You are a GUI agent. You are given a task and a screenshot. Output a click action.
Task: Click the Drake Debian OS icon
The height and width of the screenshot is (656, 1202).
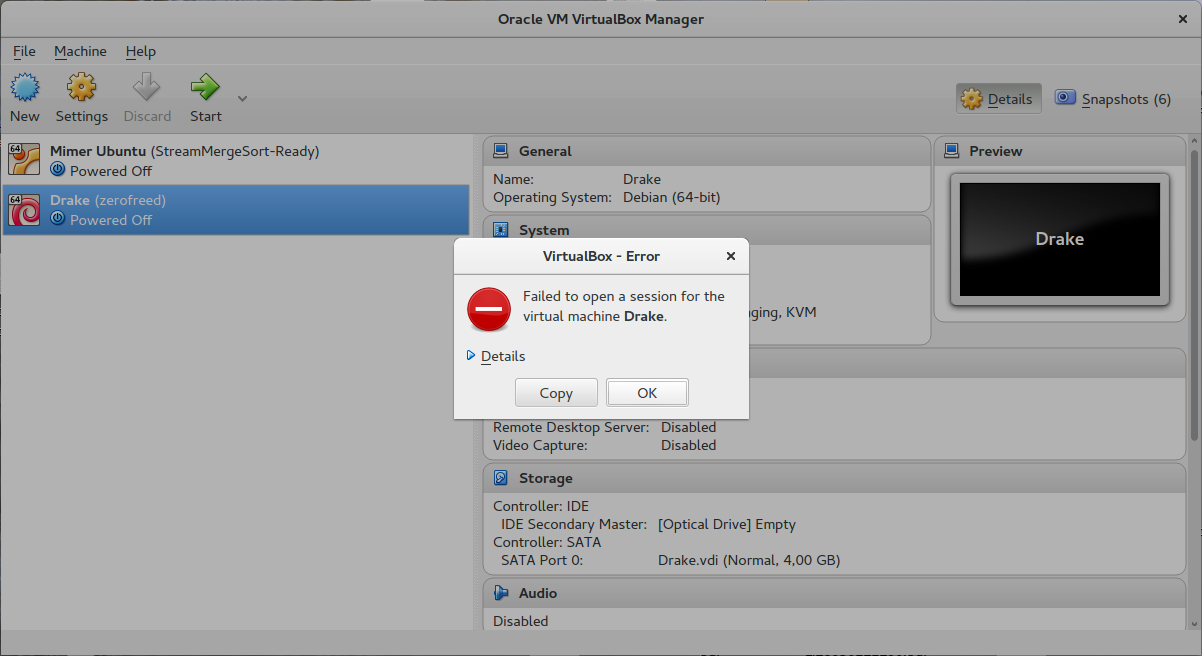tap(24, 209)
